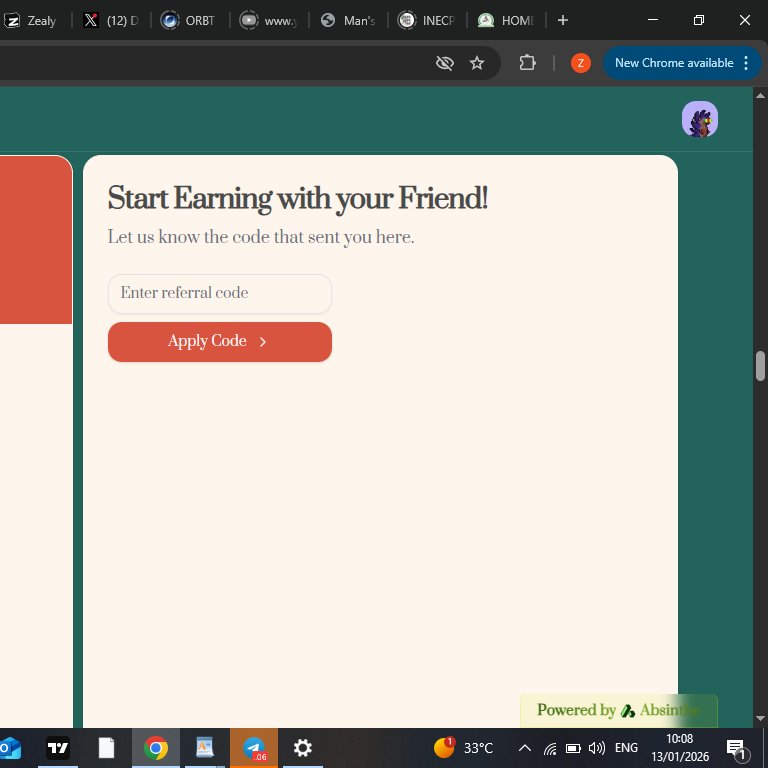This screenshot has width=768, height=768.
Task: Open the notification center icon
Action: 737,748
